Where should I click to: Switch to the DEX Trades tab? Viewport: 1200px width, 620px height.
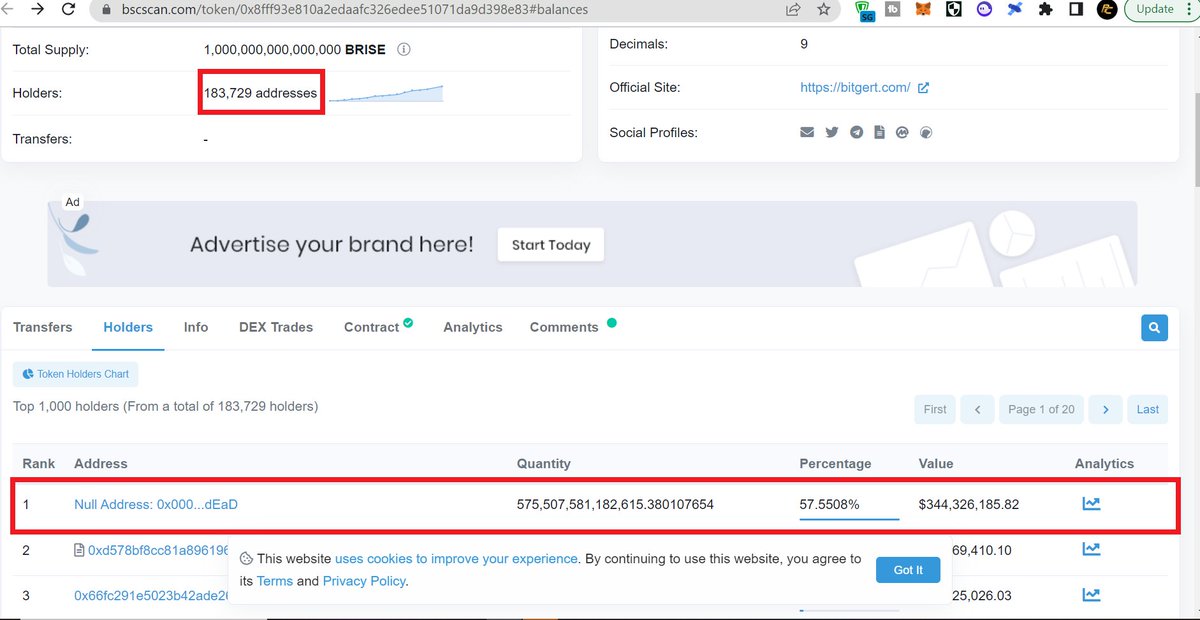tap(276, 327)
